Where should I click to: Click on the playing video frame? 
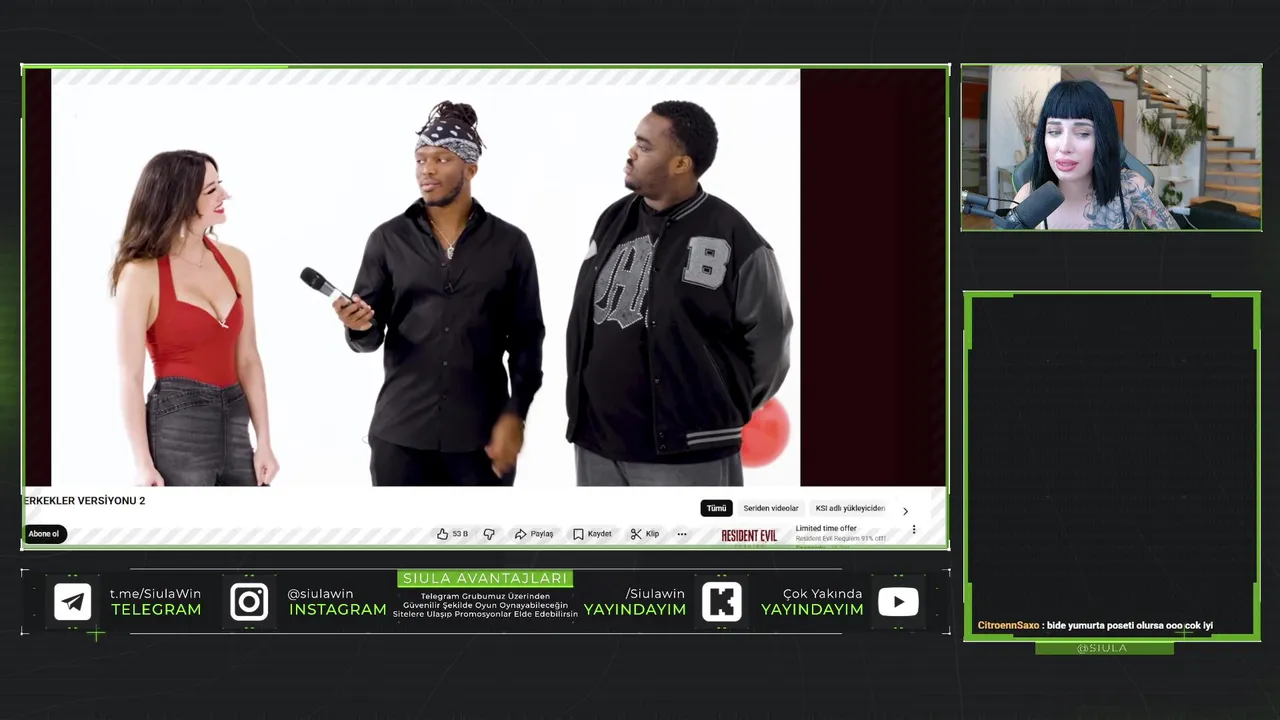click(425, 277)
